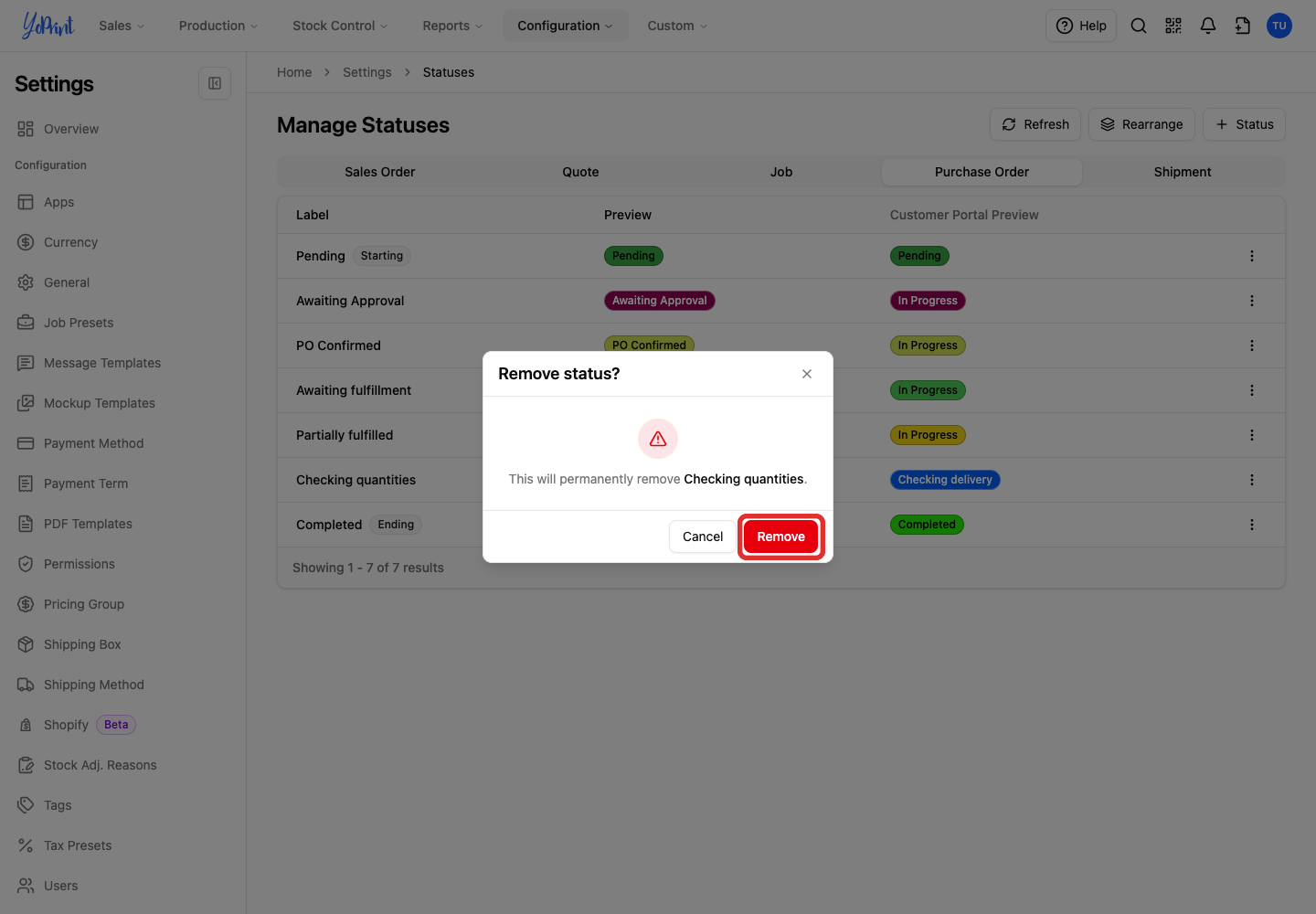Go to Settings breadcrumb
Screen dimensions: 1316x914
[367, 72]
